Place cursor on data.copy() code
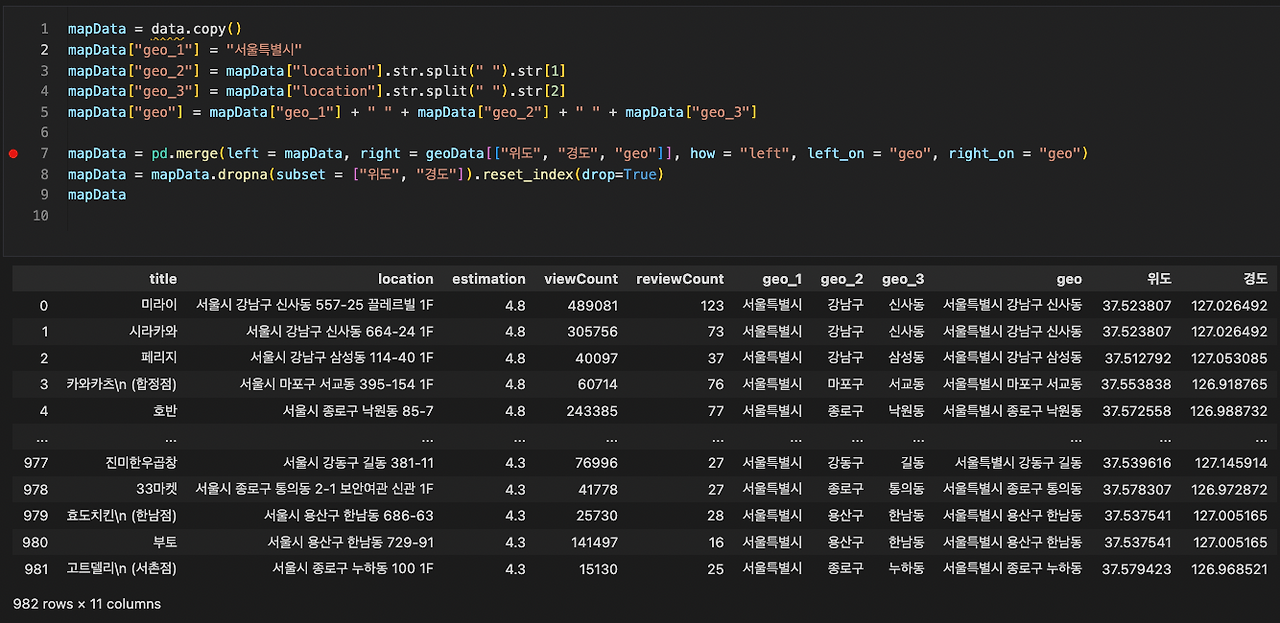 (x=197, y=29)
